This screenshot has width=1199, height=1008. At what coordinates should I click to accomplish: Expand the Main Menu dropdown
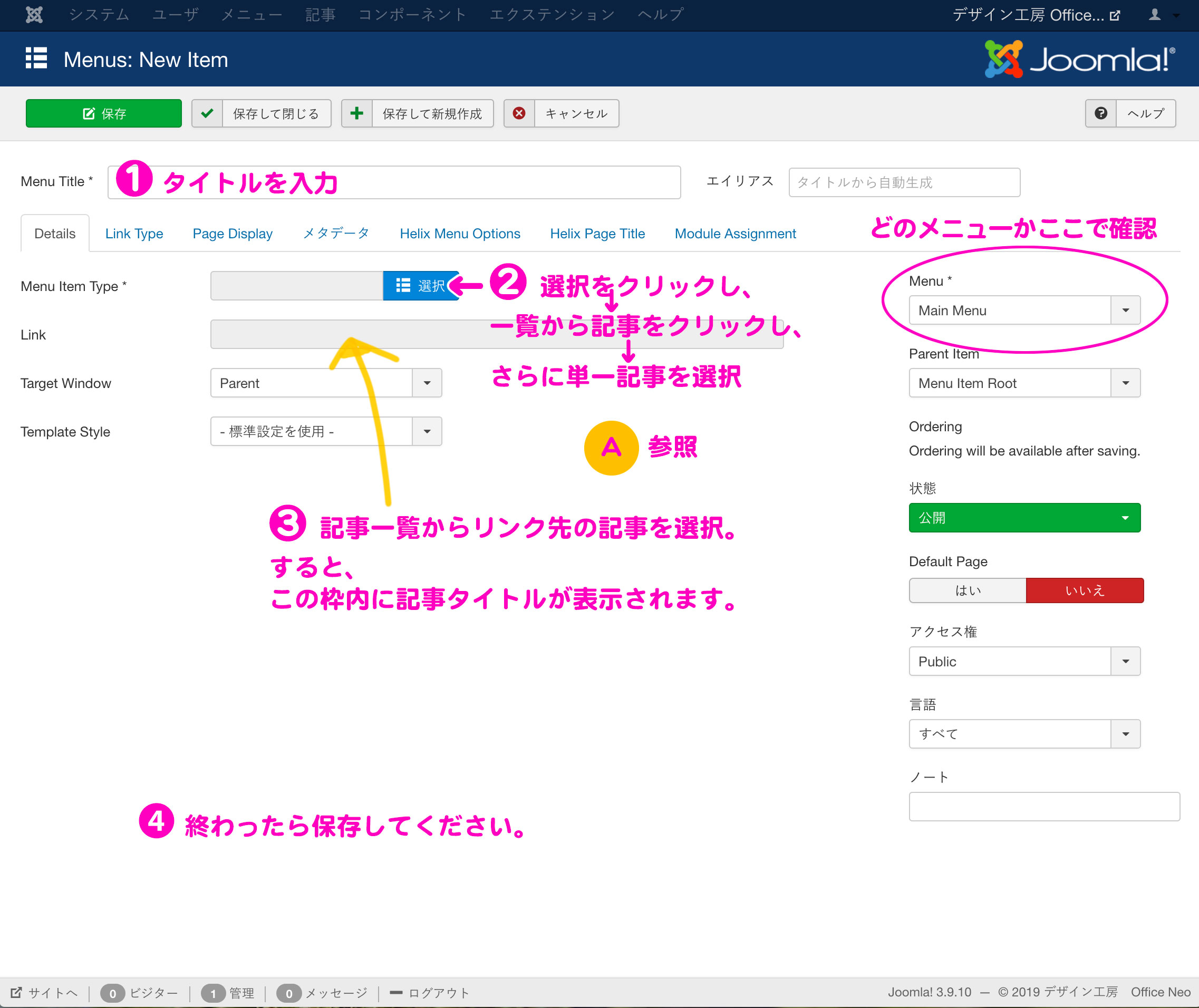1024,311
